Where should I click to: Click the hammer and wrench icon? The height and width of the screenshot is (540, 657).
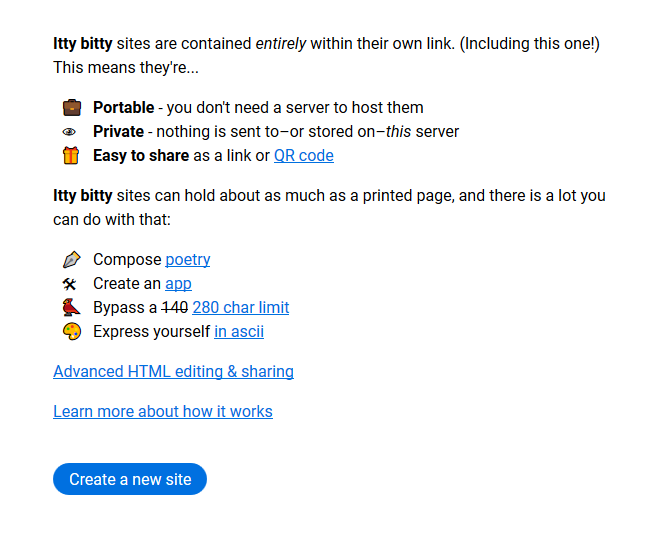(x=69, y=284)
